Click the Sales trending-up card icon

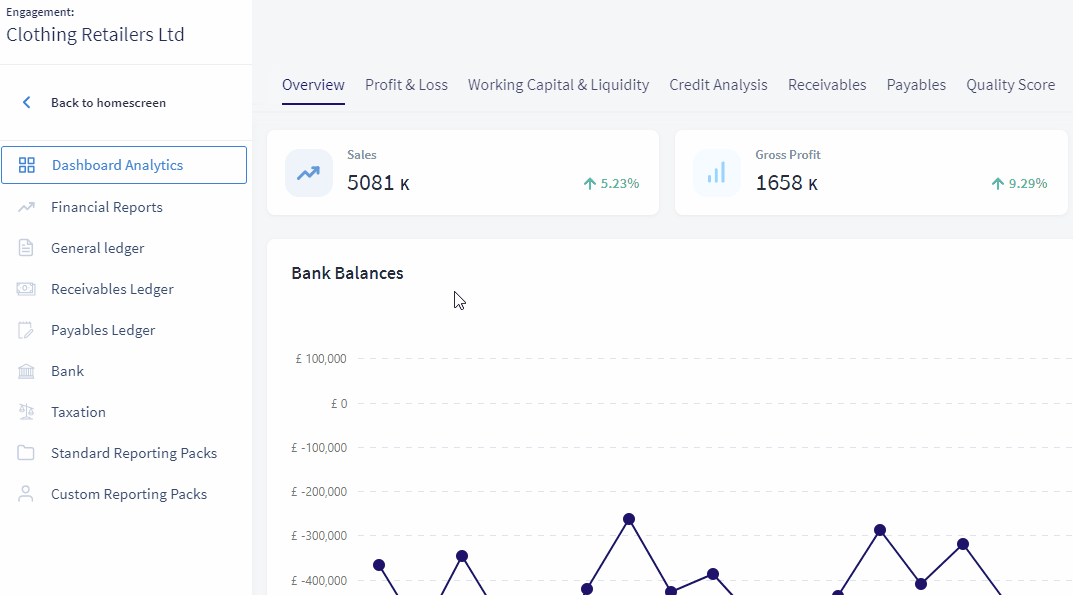[309, 173]
